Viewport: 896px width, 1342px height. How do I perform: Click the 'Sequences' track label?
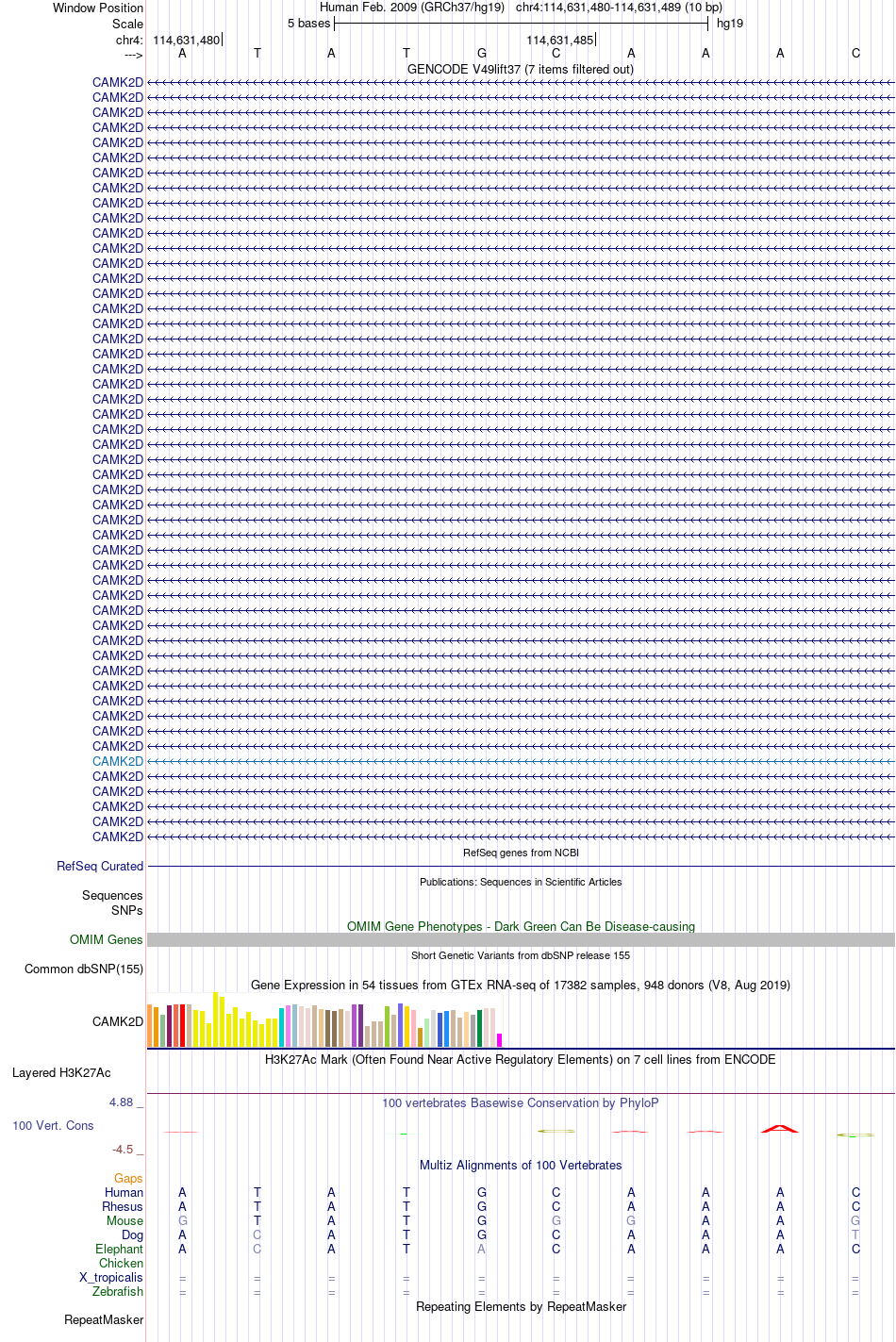click(x=112, y=895)
